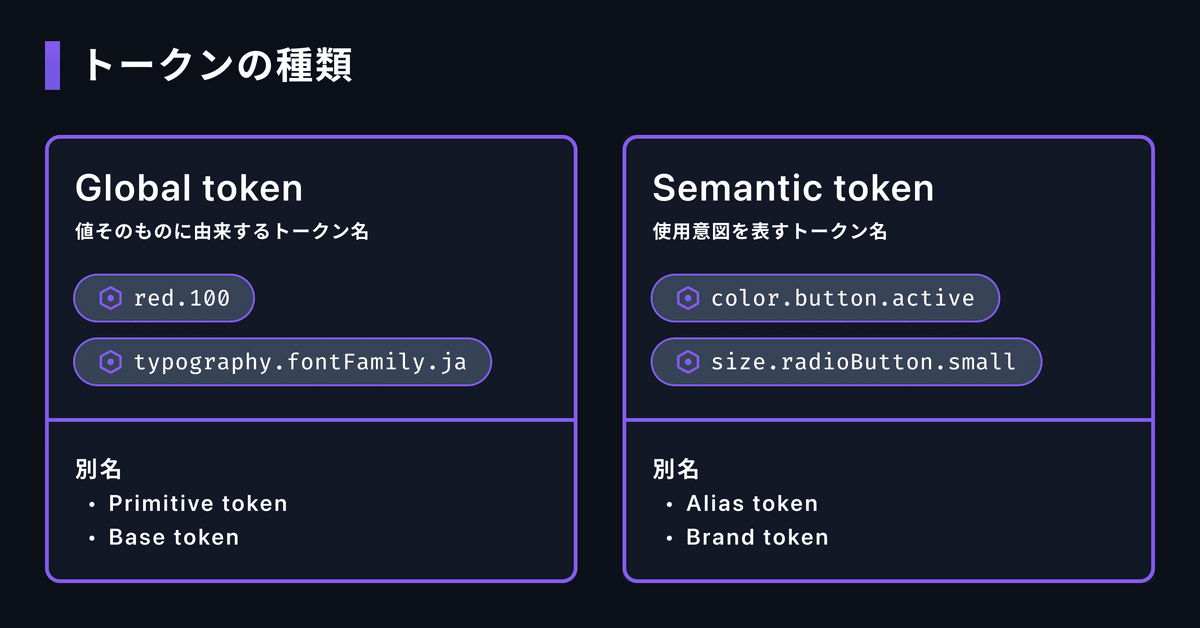The image size is (1200, 628).
Task: Select the Base token list item
Action: click(x=174, y=537)
